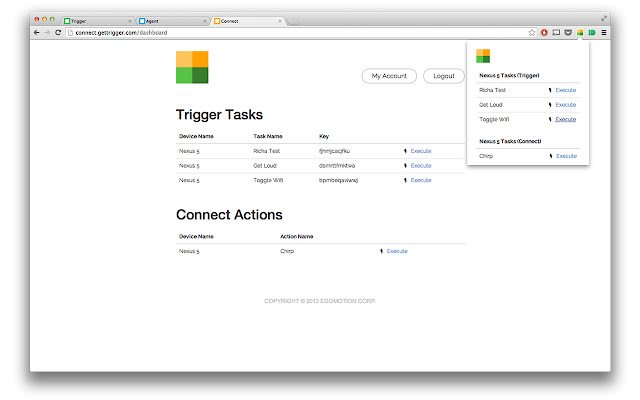Click the Toggle Wifi key 'bpmbeqaviwwj'
This screenshot has height=400, width=640.
[x=338, y=180]
